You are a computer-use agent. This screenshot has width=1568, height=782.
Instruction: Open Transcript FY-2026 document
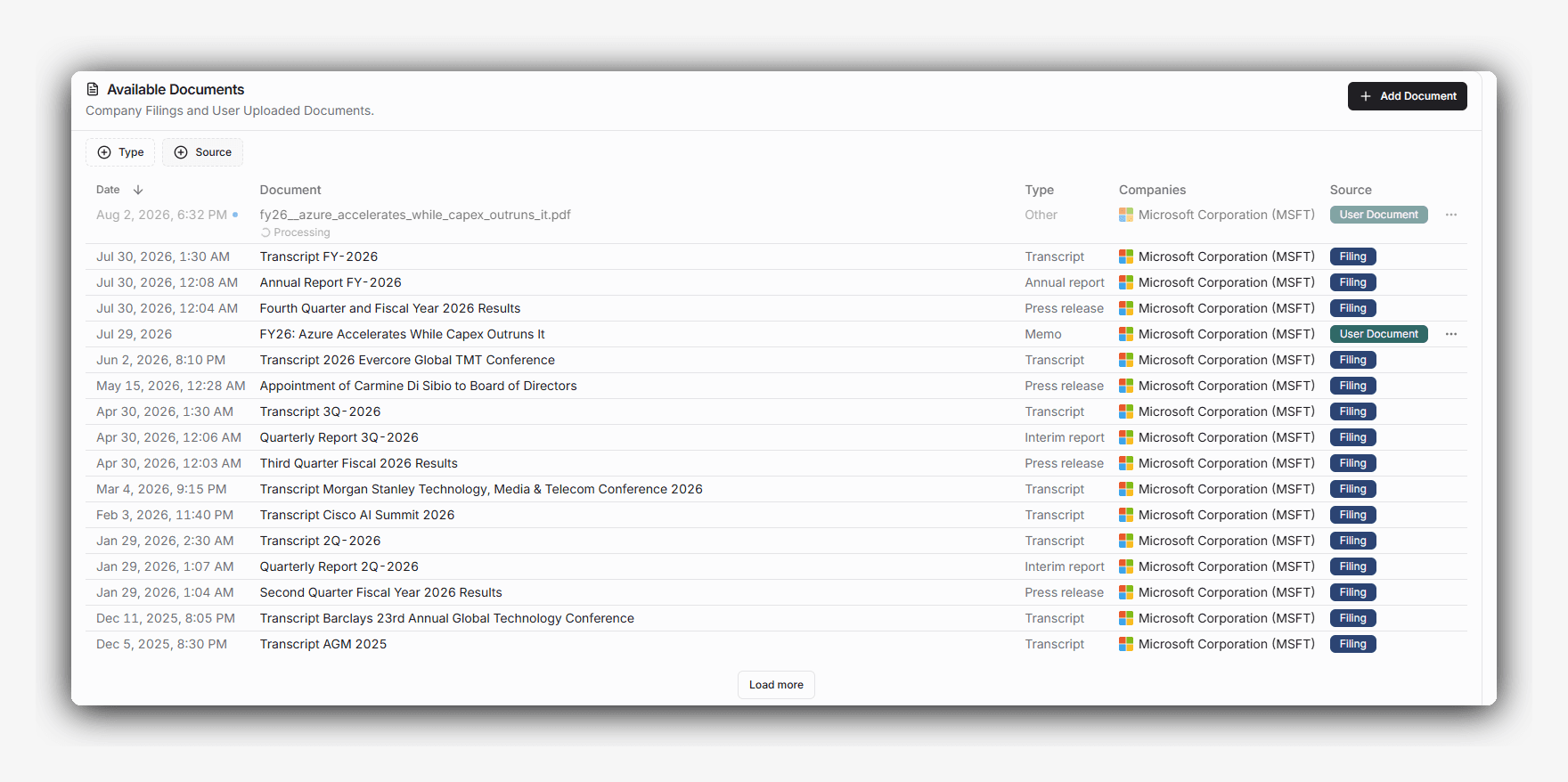[319, 257]
